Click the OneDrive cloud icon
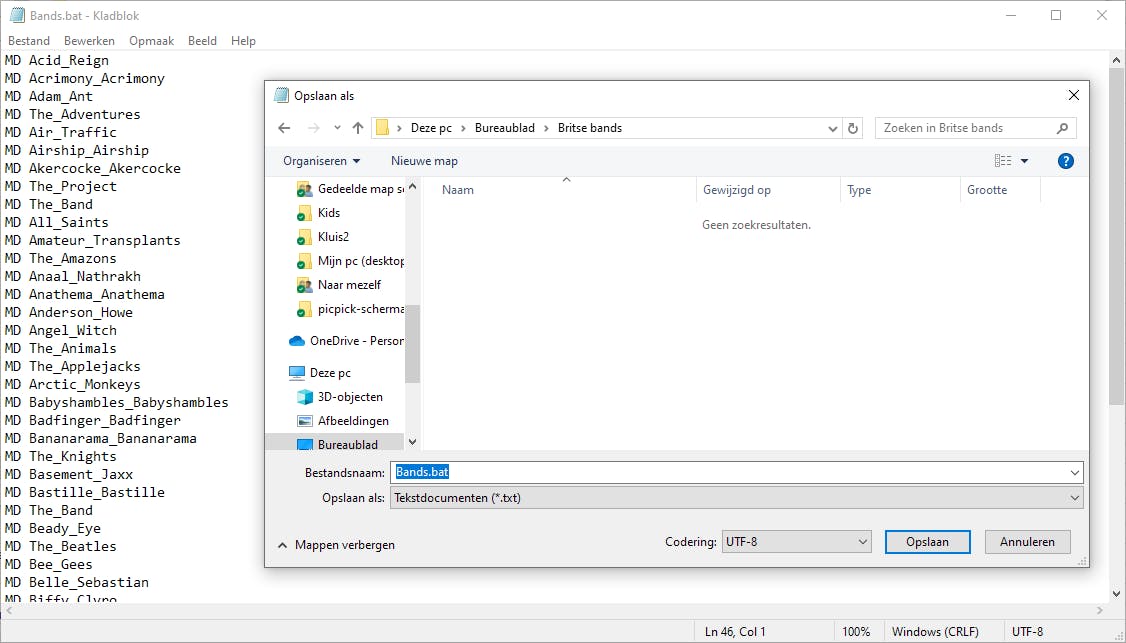The width and height of the screenshot is (1126, 643). 297,341
